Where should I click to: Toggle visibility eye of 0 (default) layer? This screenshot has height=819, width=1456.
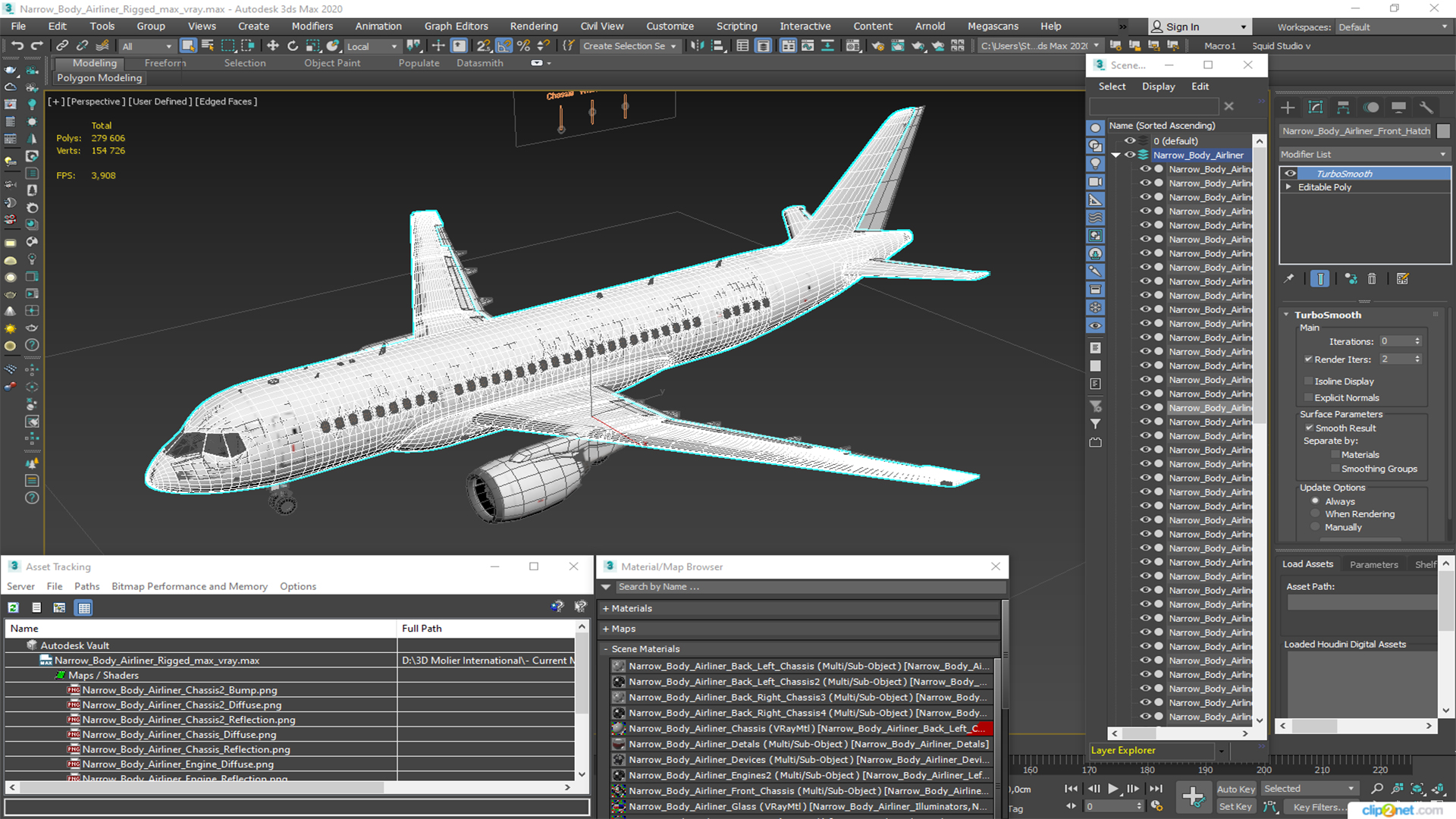[x=1130, y=141]
